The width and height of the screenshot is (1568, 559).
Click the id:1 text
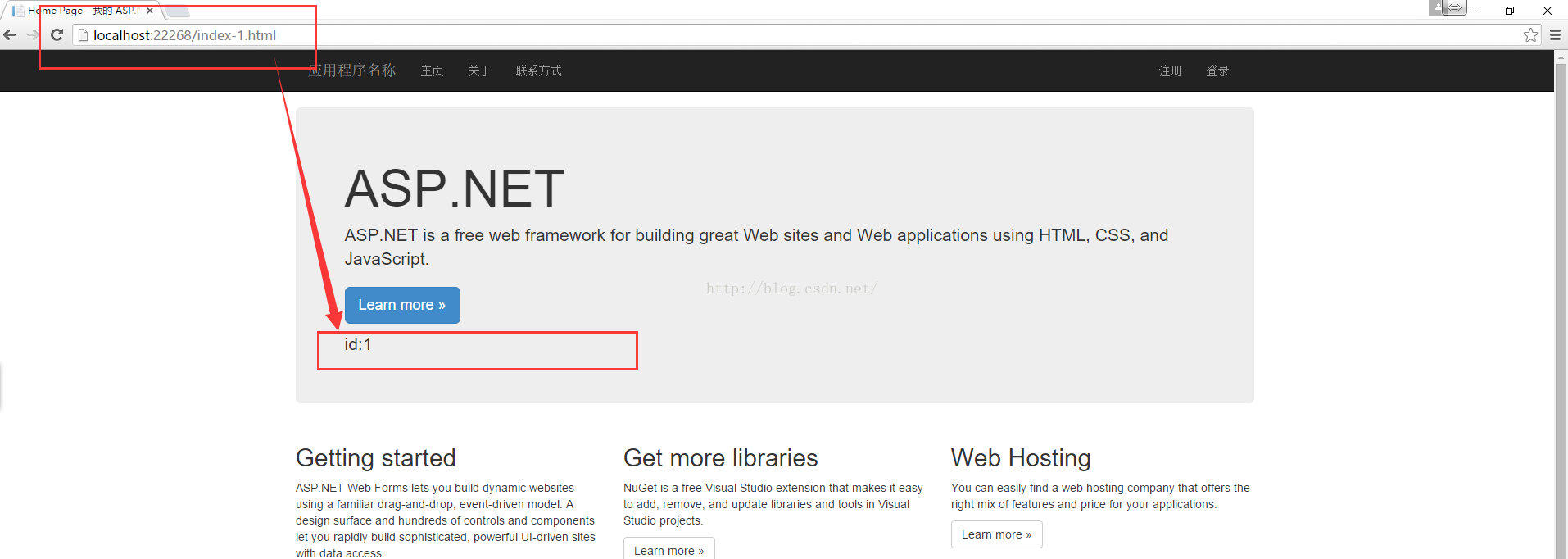click(x=358, y=344)
